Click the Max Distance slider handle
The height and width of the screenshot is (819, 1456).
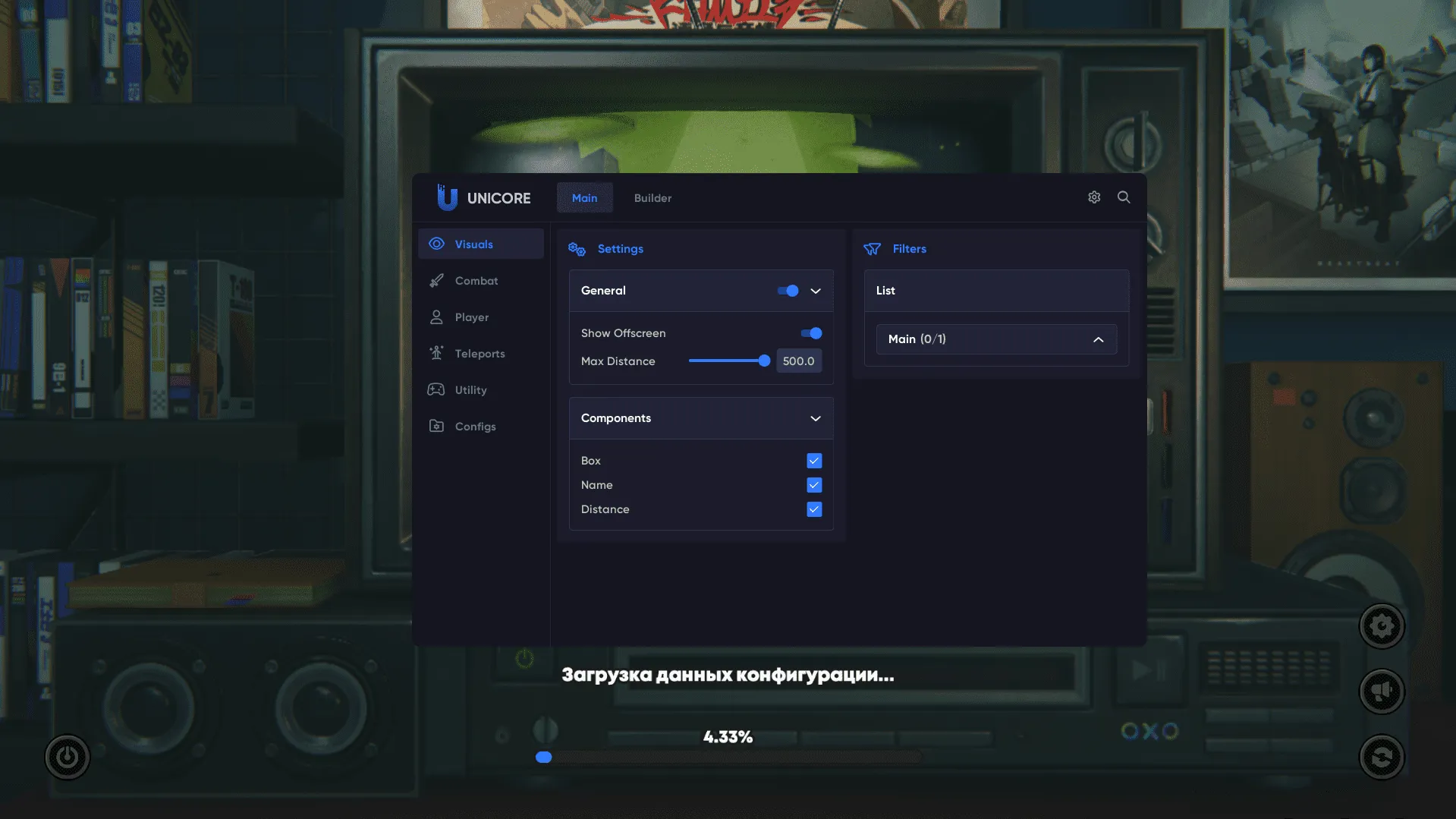(764, 361)
